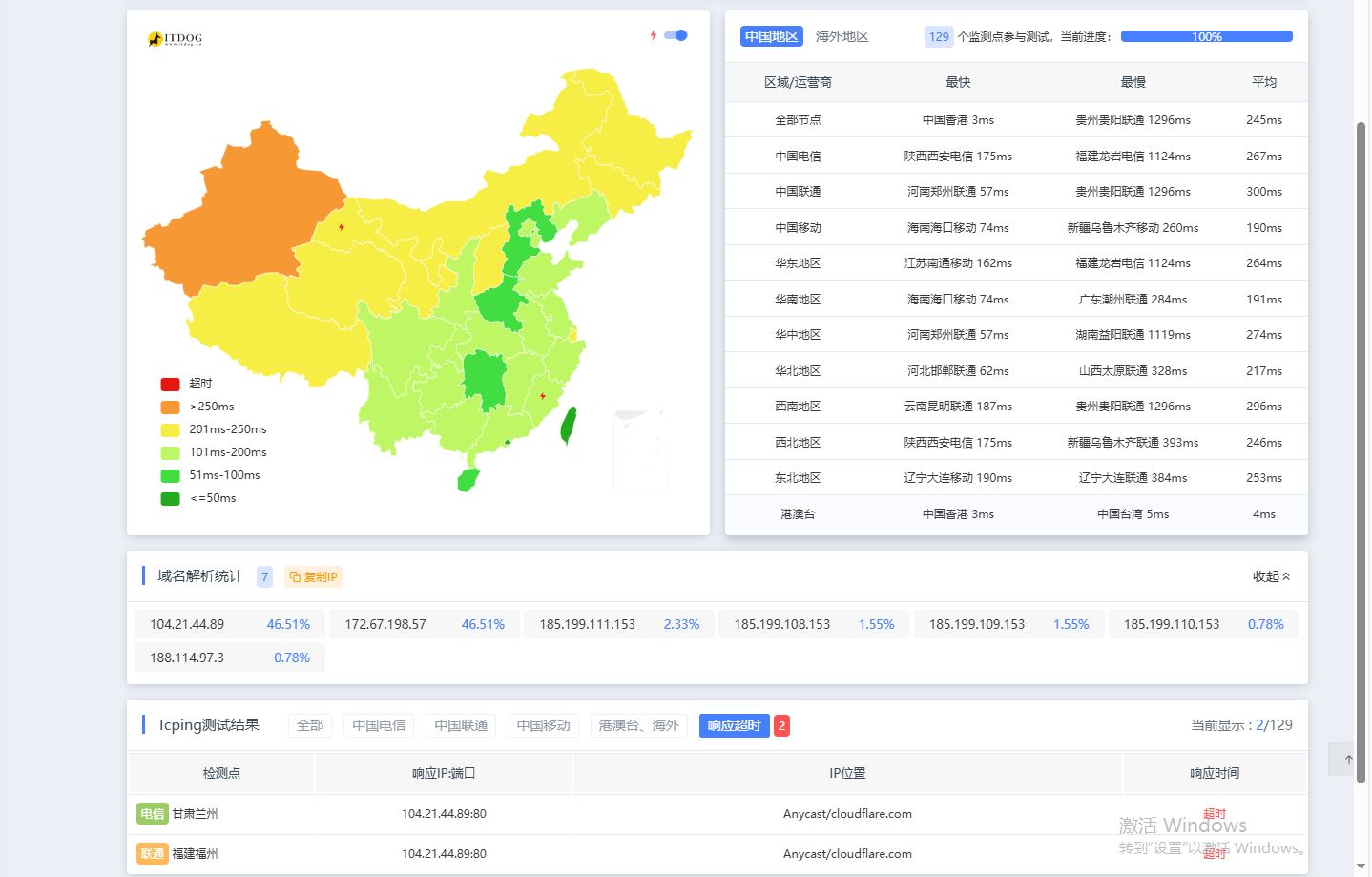Screen dimensions: 1372x877
Task: Click the lightning marker in Fujian on map
Action: (x=543, y=396)
